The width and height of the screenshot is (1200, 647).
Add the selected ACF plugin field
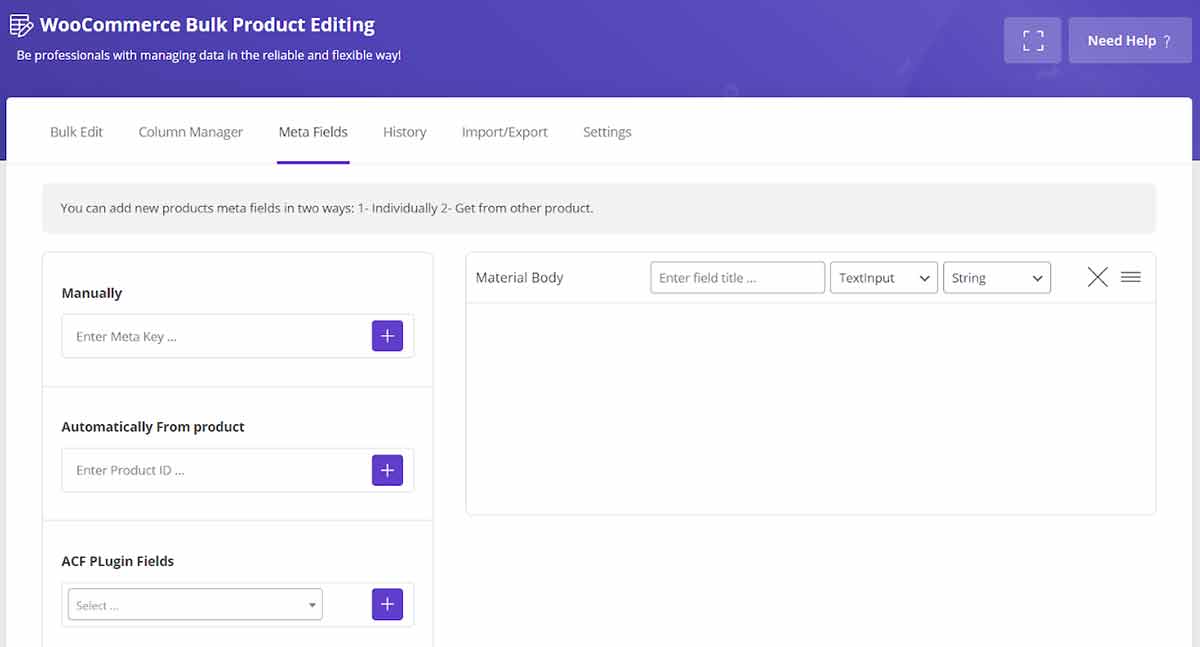[387, 604]
